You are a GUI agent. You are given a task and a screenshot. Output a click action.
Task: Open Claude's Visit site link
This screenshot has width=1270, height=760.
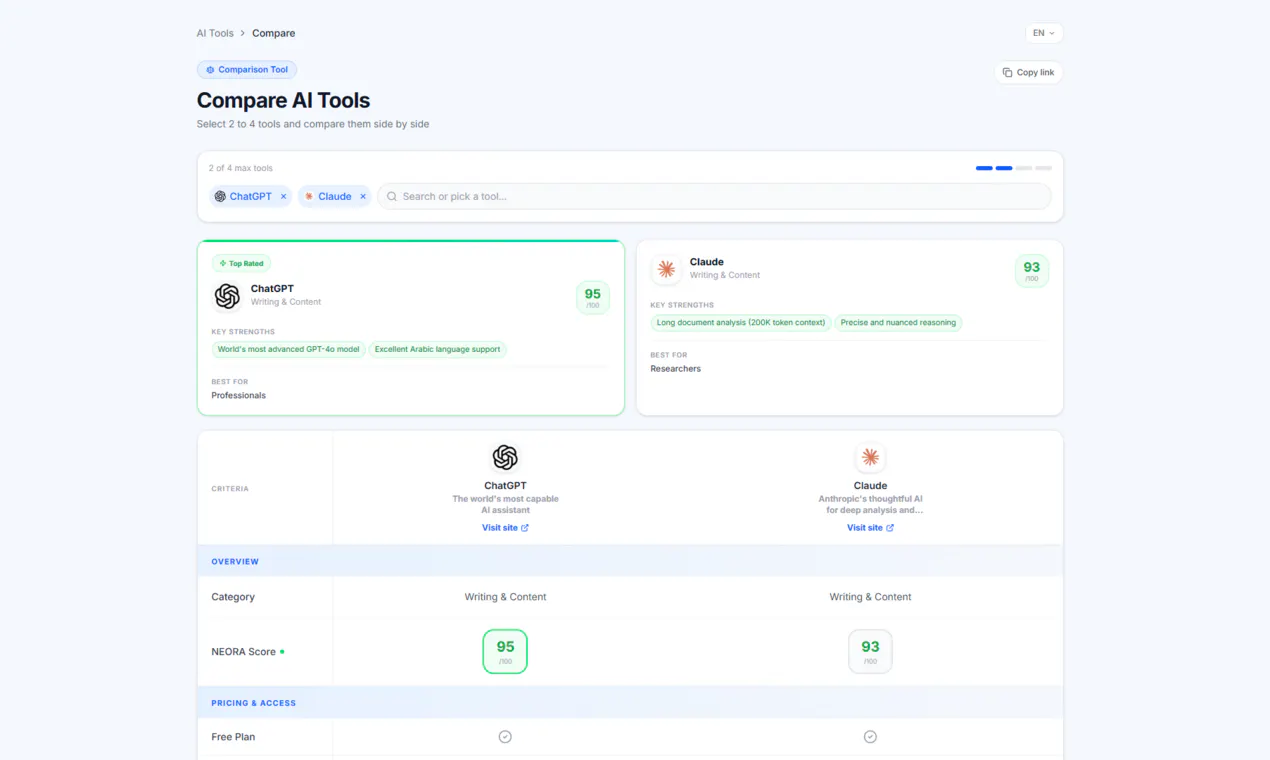coord(870,527)
